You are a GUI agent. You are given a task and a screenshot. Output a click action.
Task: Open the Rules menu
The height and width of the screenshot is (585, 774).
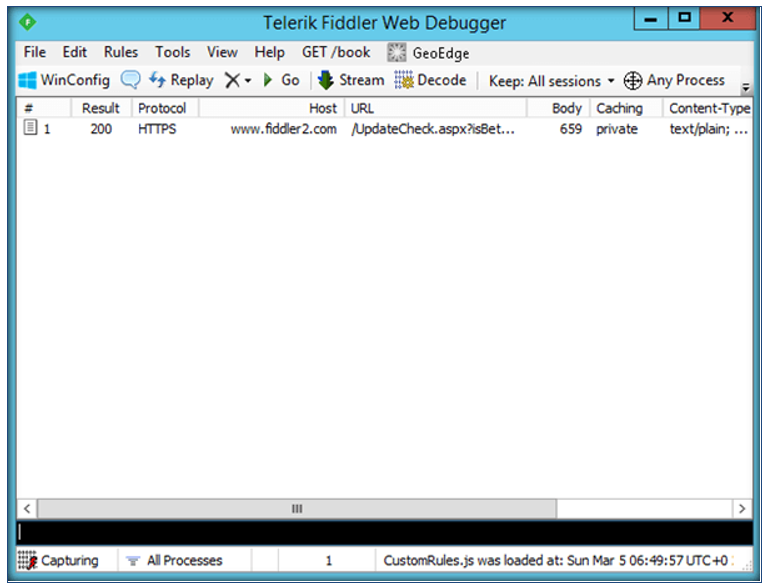(120, 52)
